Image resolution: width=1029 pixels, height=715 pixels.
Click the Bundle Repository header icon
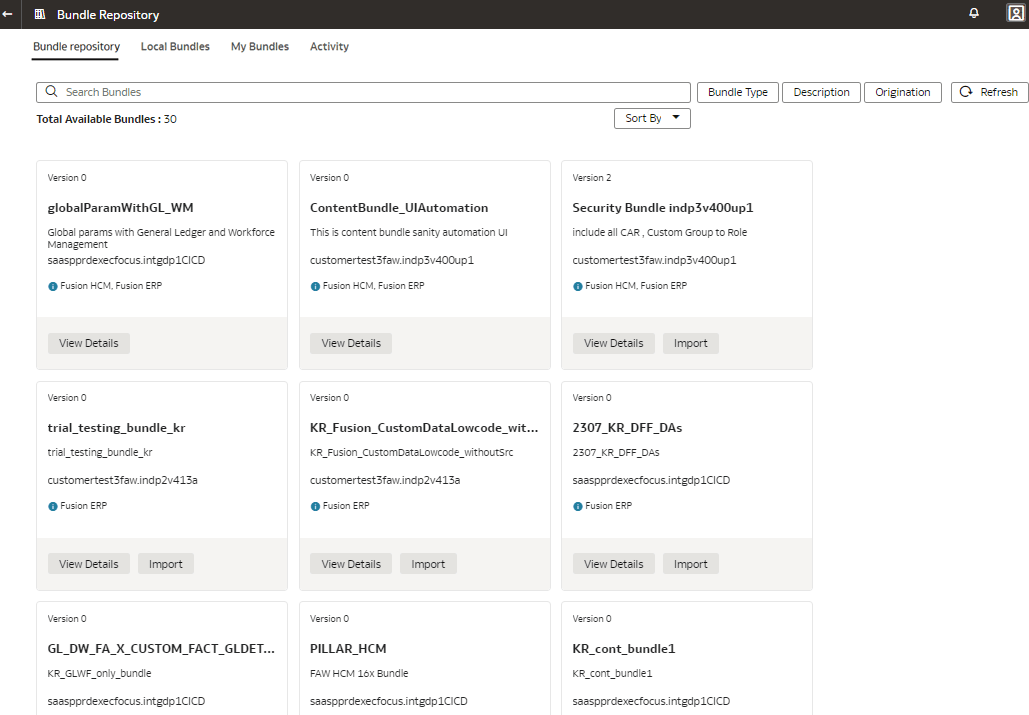pos(39,13)
